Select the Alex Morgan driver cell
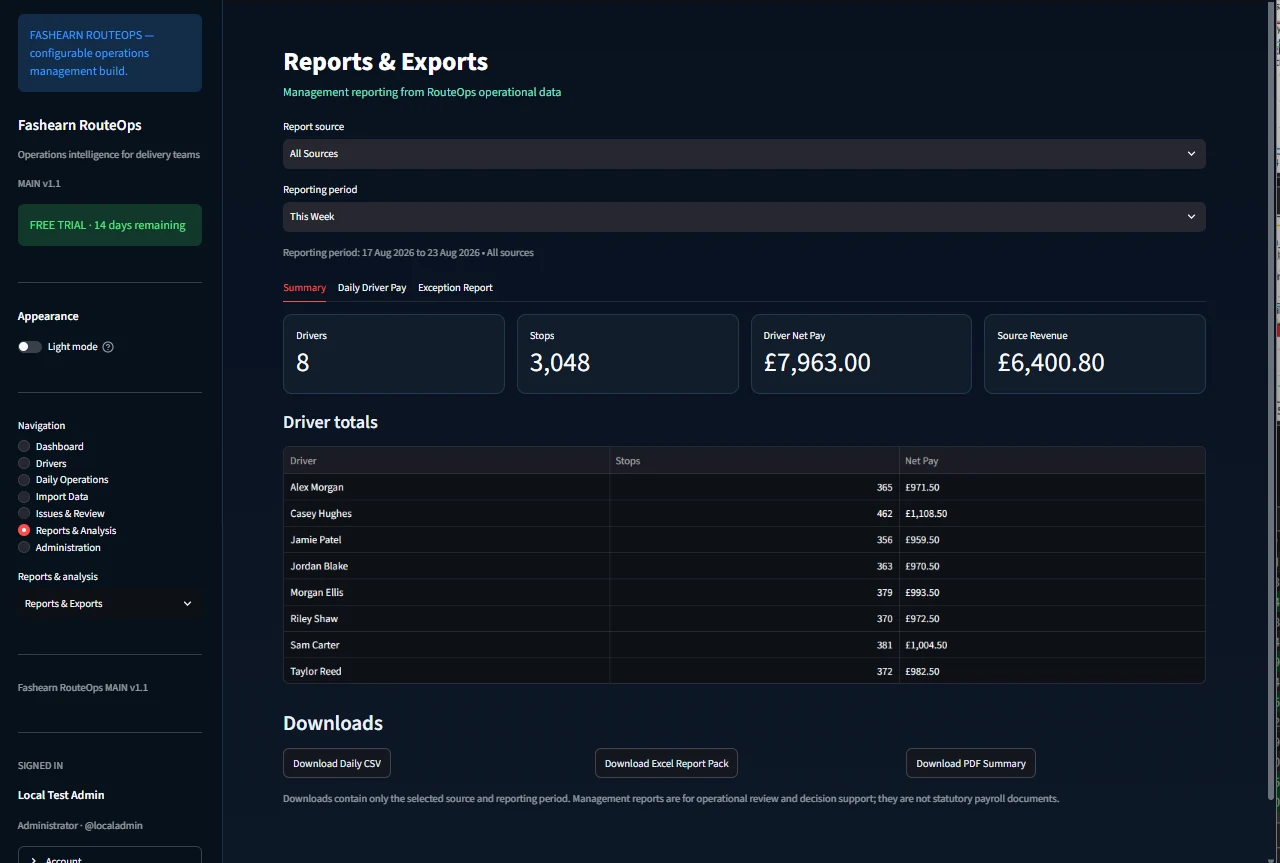Screen dimensions: 1280x863 [447, 487]
